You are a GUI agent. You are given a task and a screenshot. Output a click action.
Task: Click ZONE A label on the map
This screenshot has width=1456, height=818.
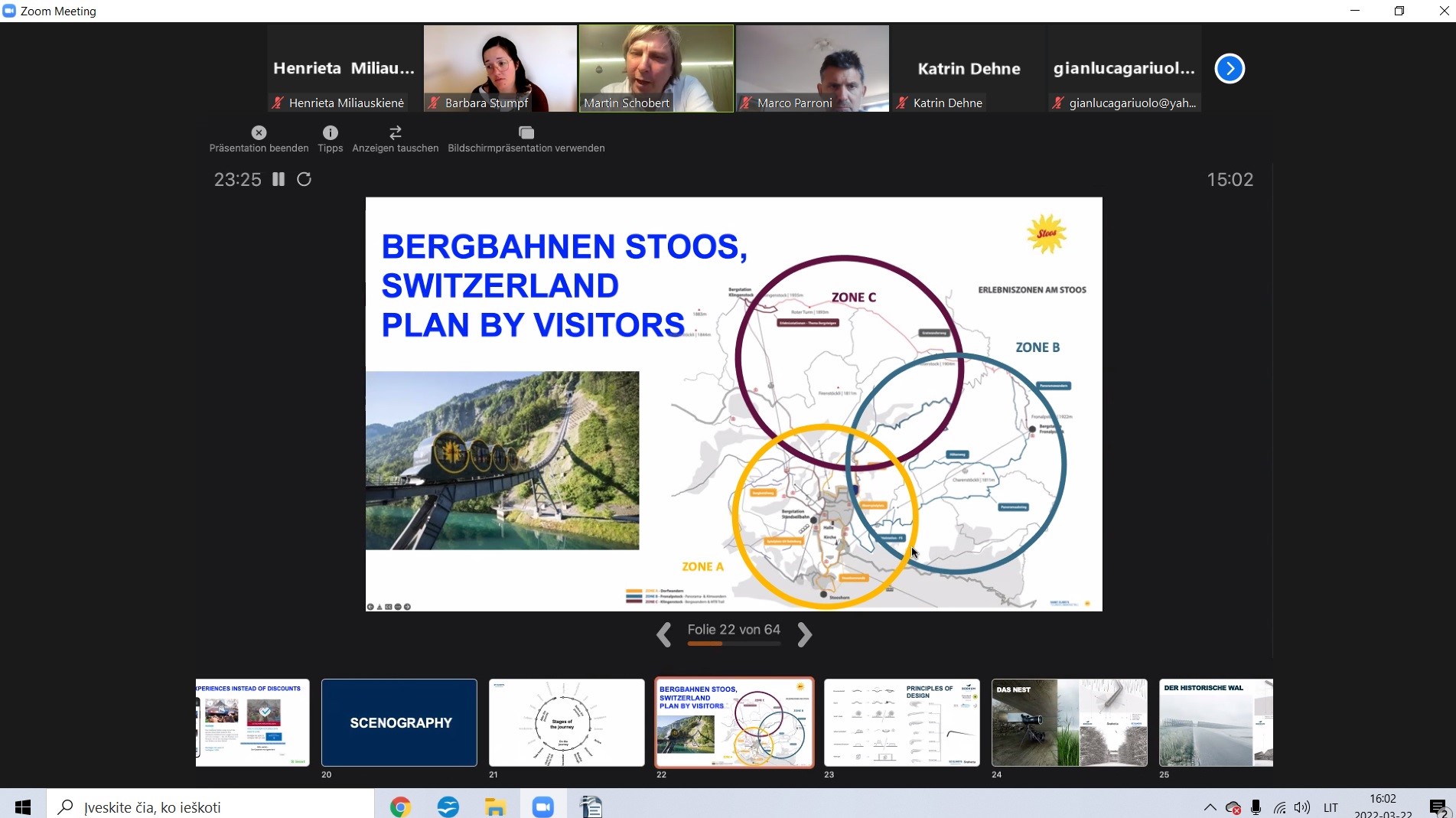click(702, 566)
